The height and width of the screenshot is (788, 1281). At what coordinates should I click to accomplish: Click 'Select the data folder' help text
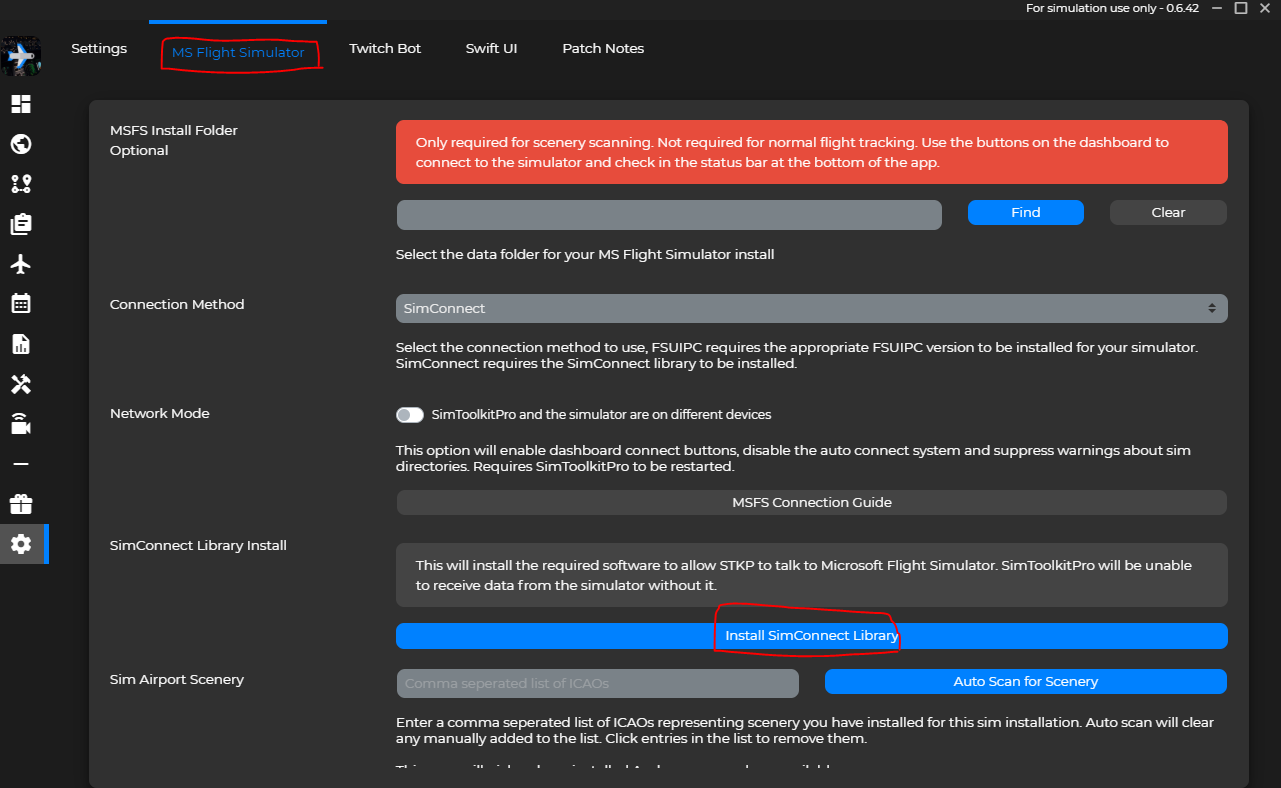click(585, 254)
